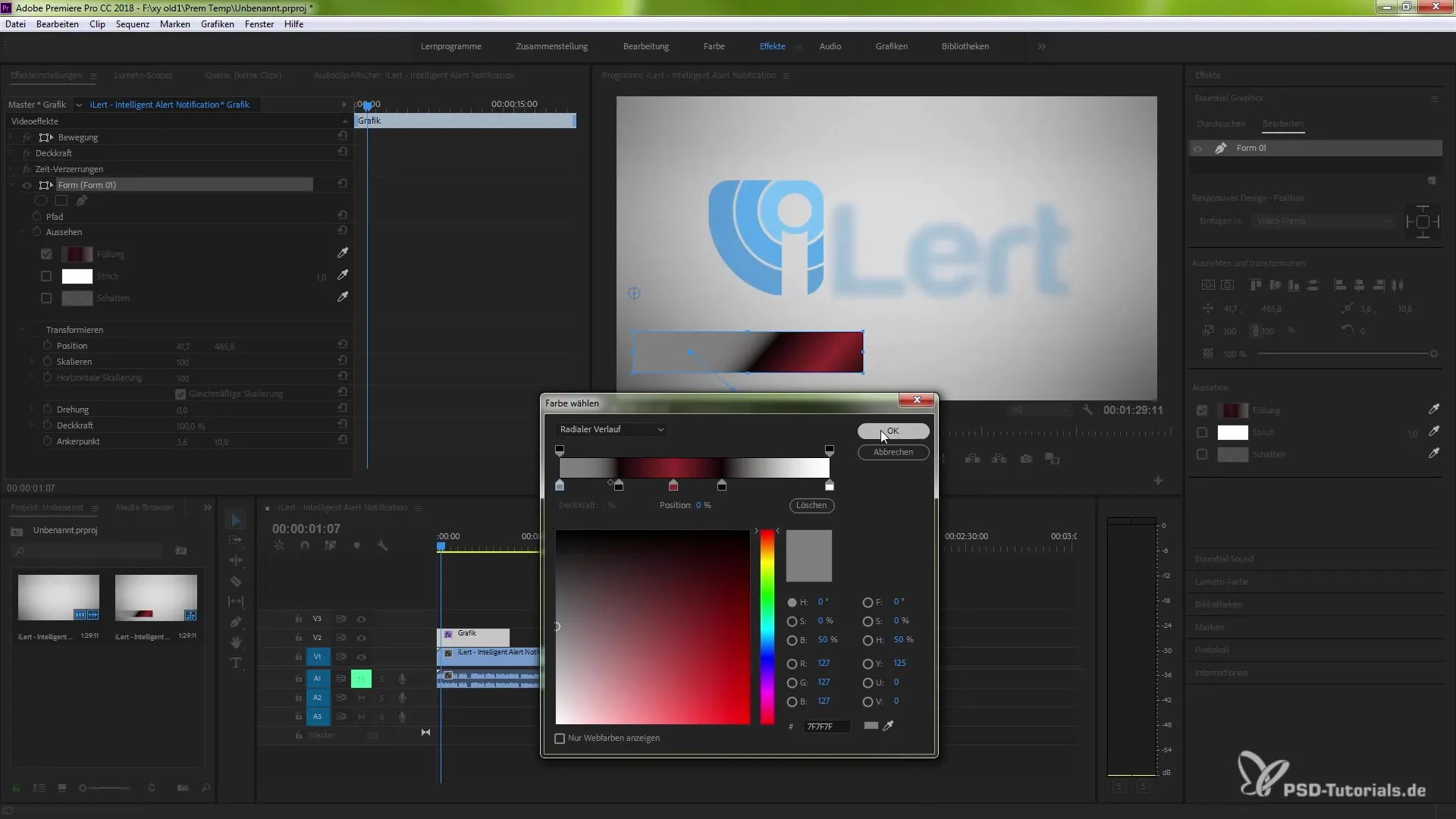Select the Type tool
1456x819 pixels.
[236, 663]
